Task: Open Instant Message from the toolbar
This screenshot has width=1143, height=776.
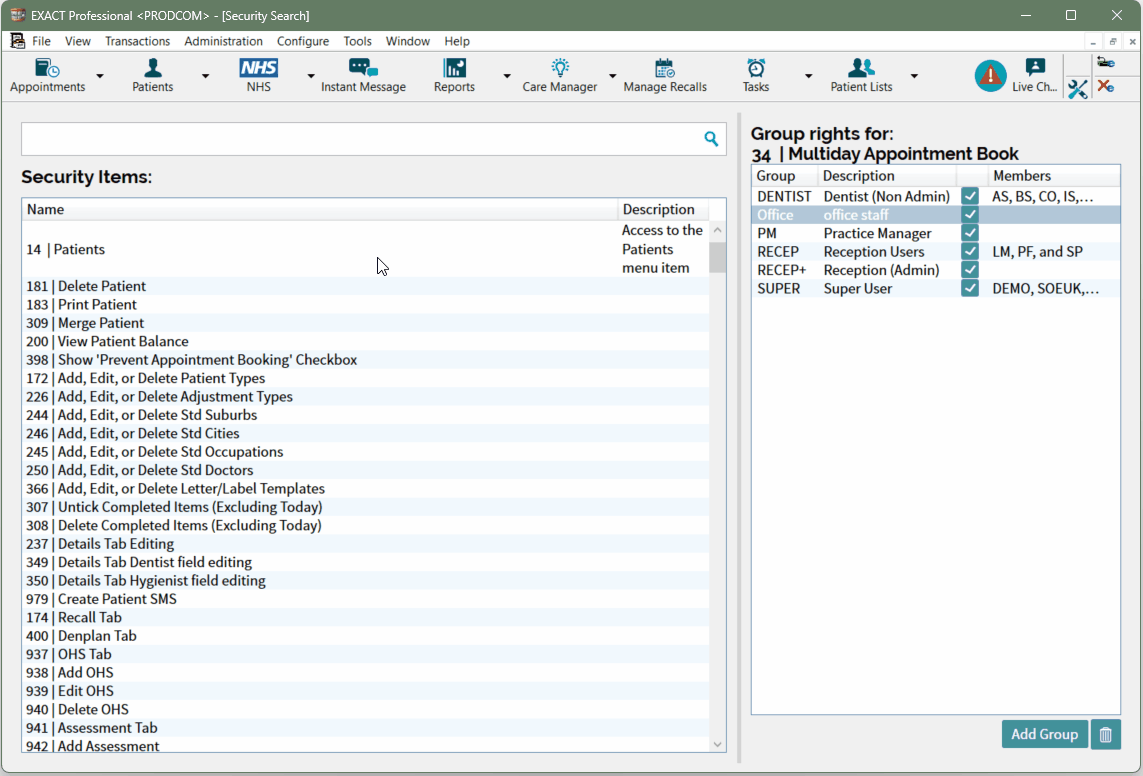Action: [363, 68]
